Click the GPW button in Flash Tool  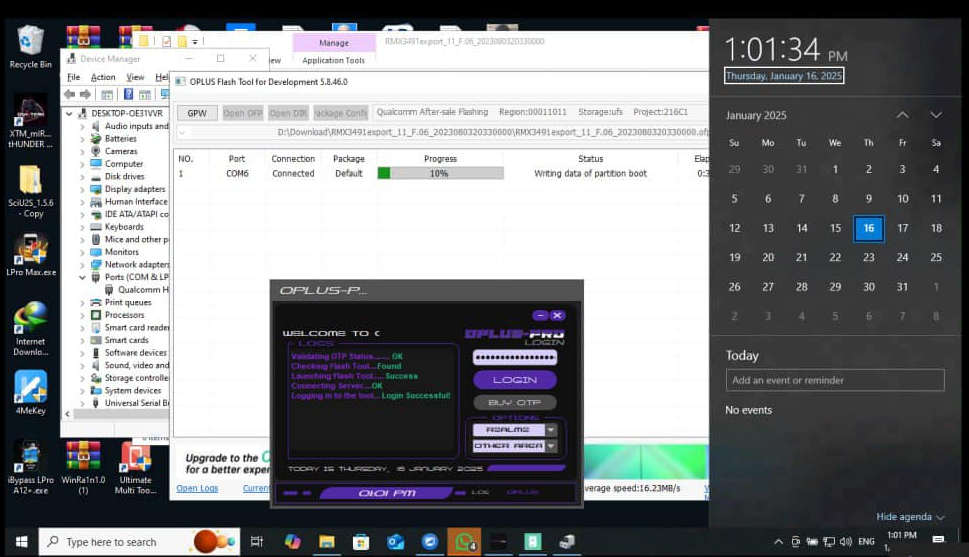tap(197, 113)
